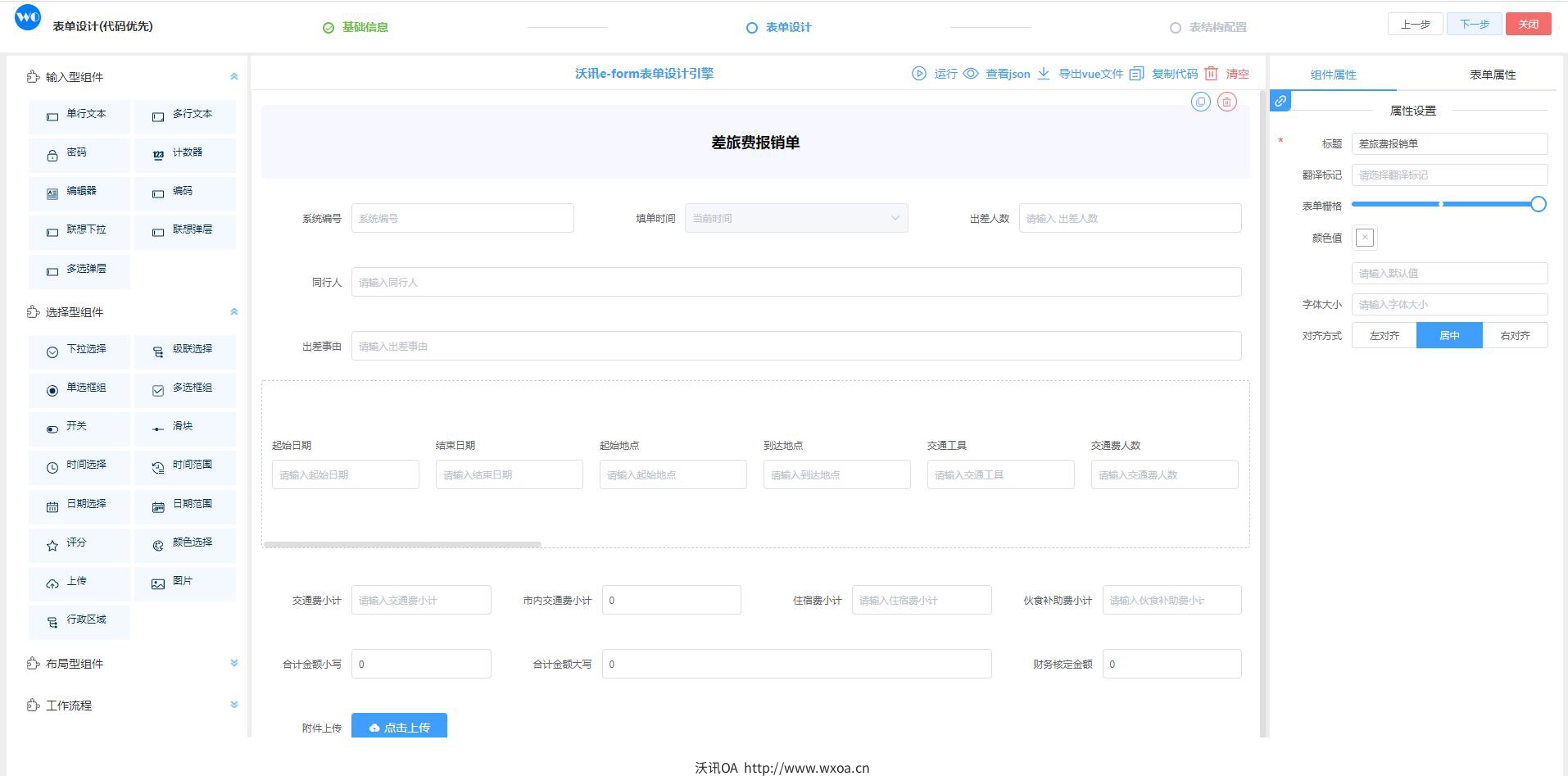The width and height of the screenshot is (1568, 776).
Task: Switch to the 组件属性 tab
Action: (1333, 75)
